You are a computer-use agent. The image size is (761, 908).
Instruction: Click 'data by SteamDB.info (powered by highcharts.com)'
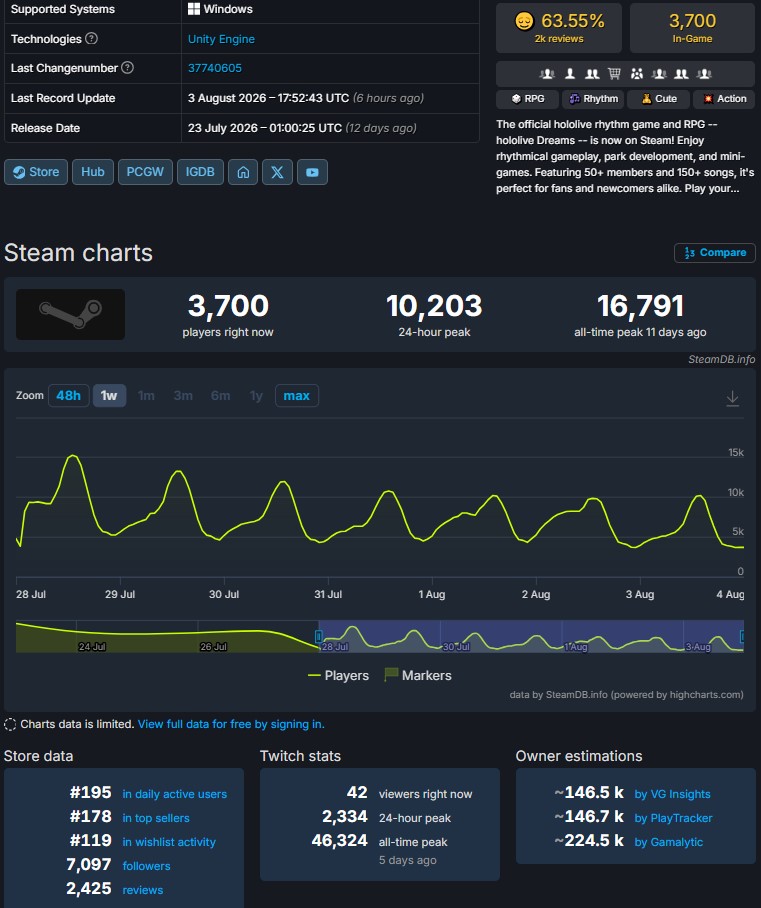627,694
